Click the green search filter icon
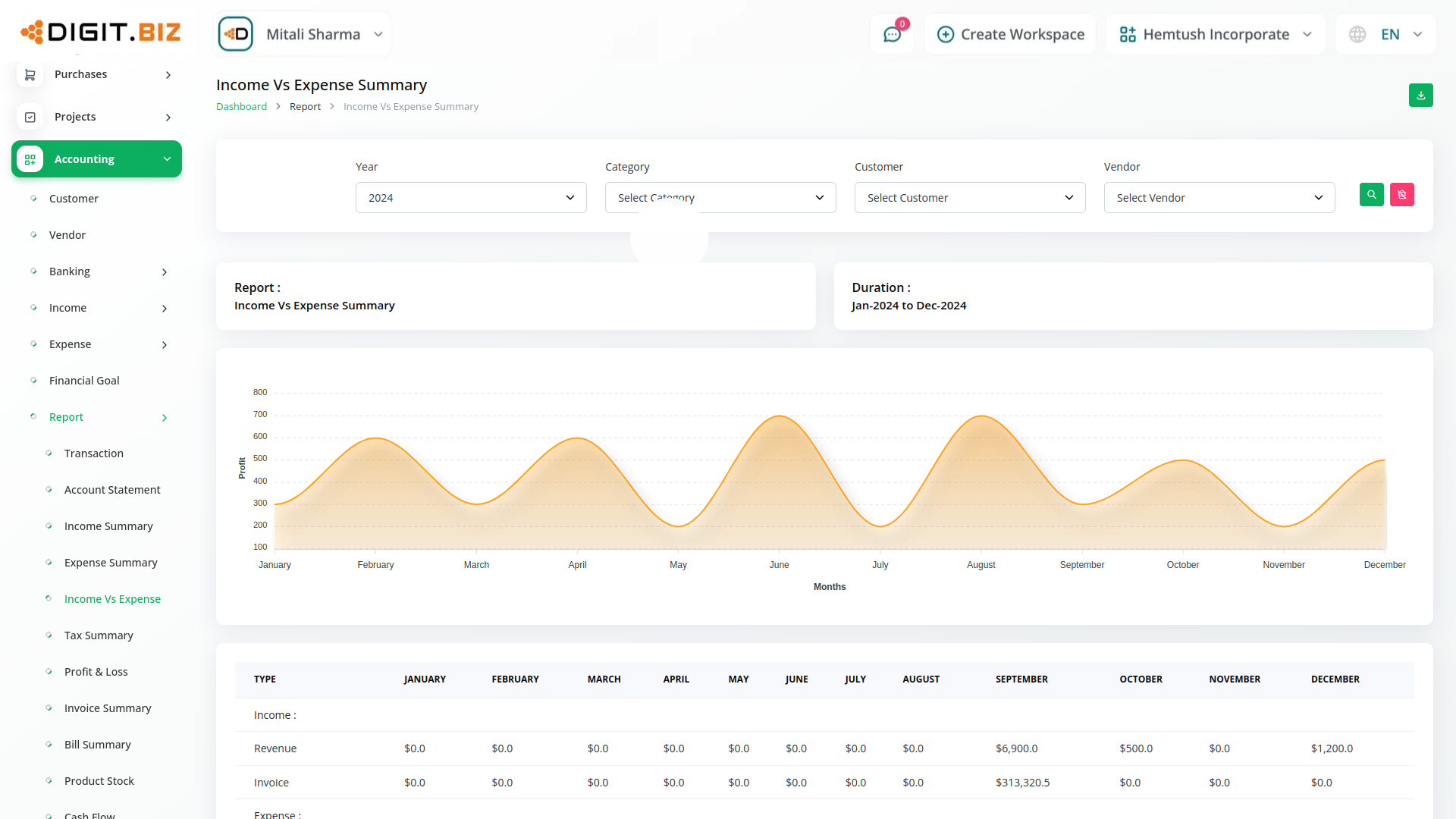Screen dimensions: 1456x819 (x=1371, y=195)
